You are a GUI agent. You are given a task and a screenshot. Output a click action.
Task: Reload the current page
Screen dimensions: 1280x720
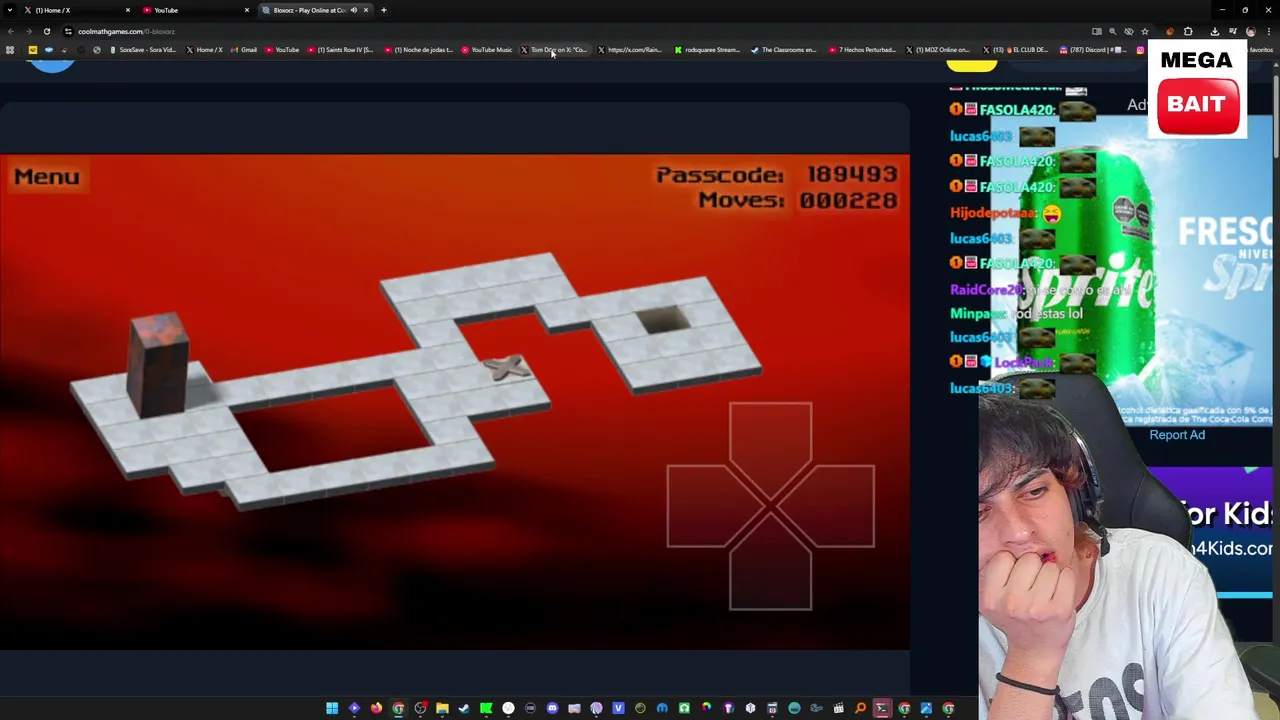coord(46,31)
